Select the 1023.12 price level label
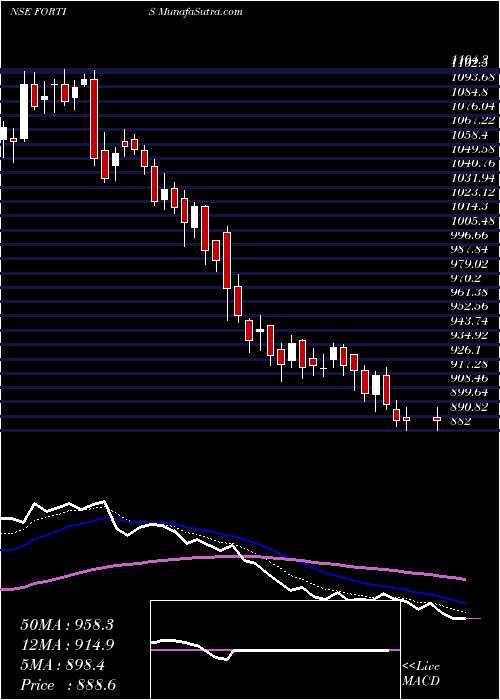Viewport: 500px width, 700px height. tap(473, 192)
